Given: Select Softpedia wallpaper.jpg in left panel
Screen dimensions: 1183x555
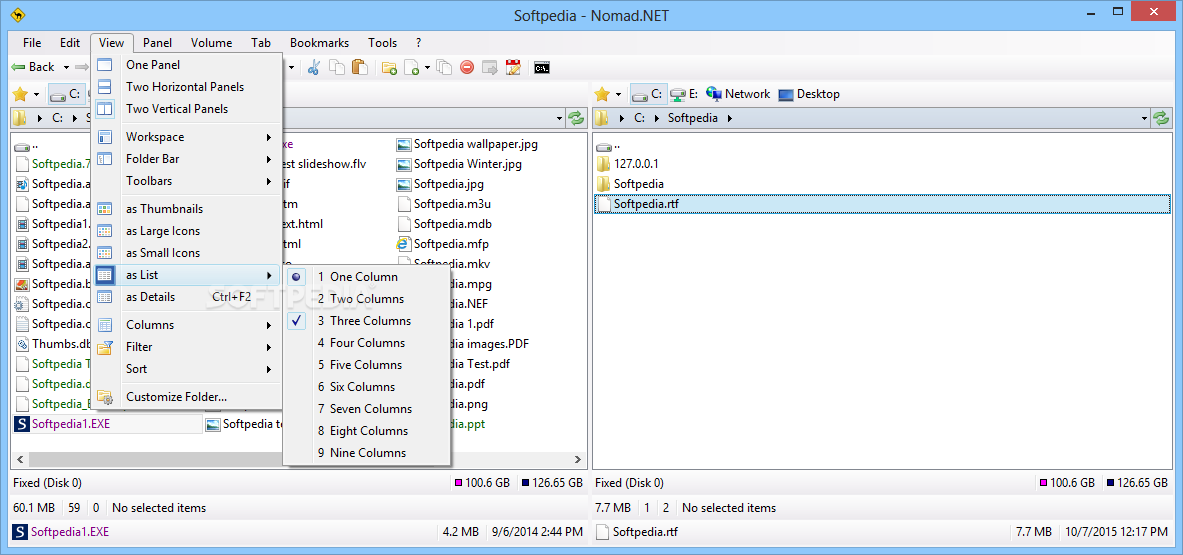Looking at the screenshot, I should tap(468, 143).
